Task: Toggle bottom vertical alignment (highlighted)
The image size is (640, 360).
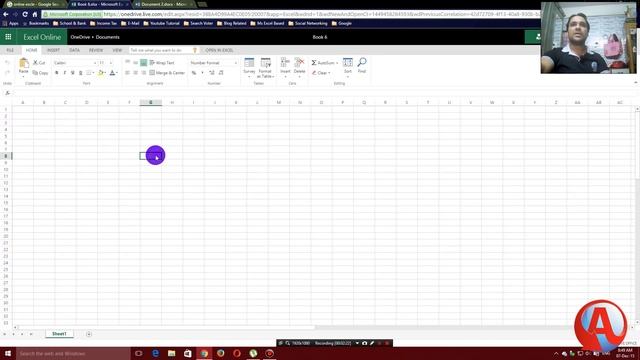Action: pos(143,62)
